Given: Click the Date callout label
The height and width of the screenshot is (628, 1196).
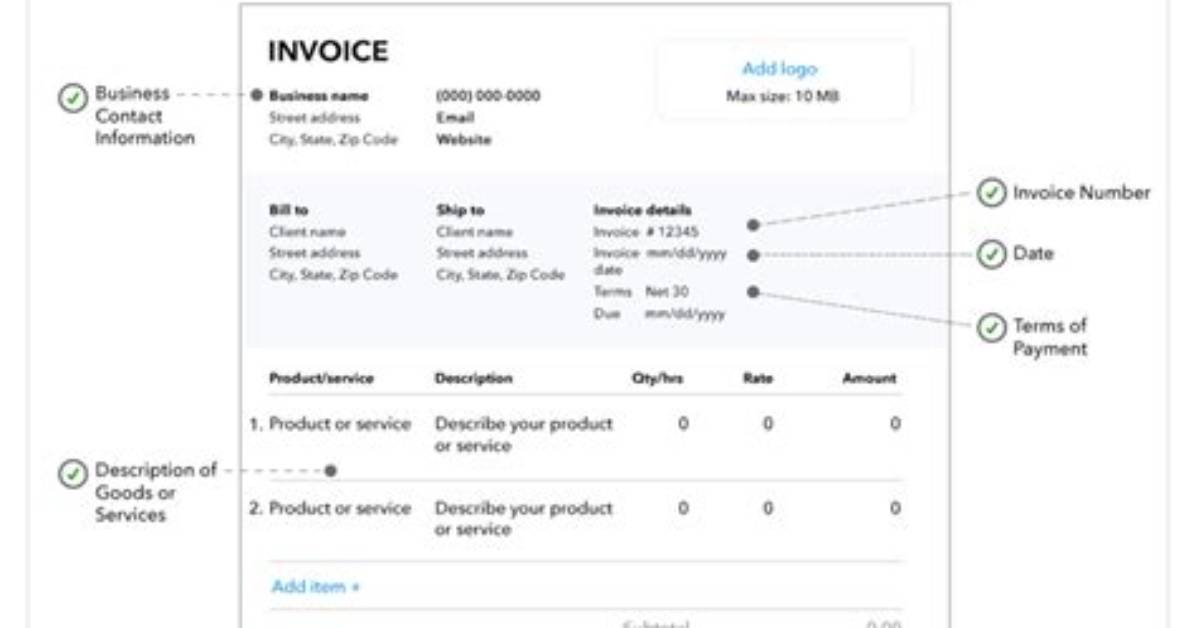Looking at the screenshot, I should click(1033, 254).
